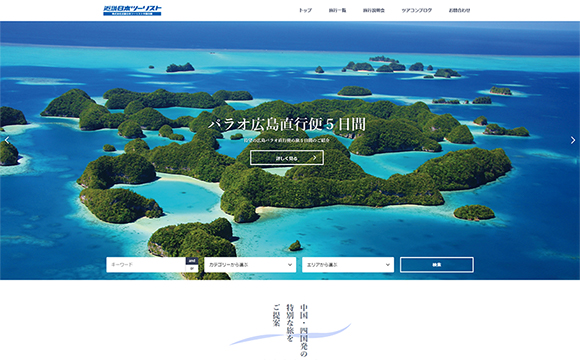Select the 'and' search mode toggle
The image size is (580, 360).
(x=192, y=261)
